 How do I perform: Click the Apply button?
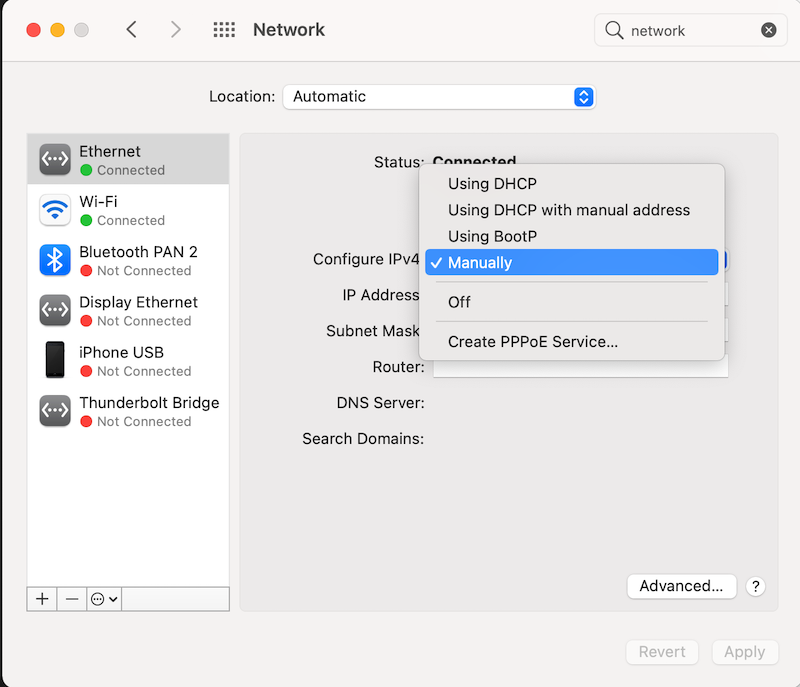pos(745,652)
